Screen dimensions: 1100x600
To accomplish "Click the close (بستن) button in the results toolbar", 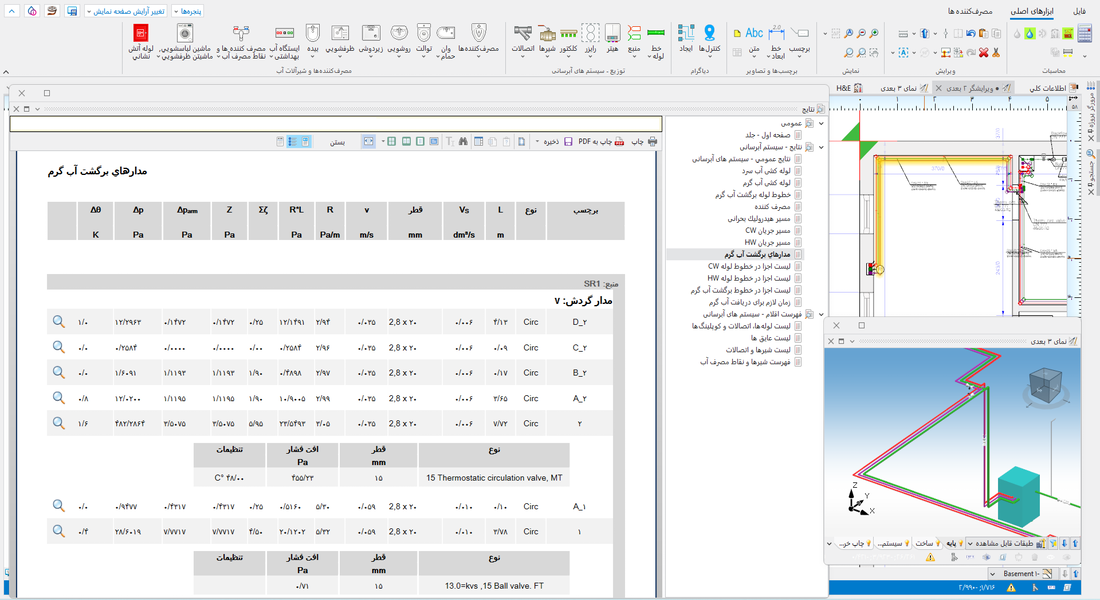I will coord(337,142).
